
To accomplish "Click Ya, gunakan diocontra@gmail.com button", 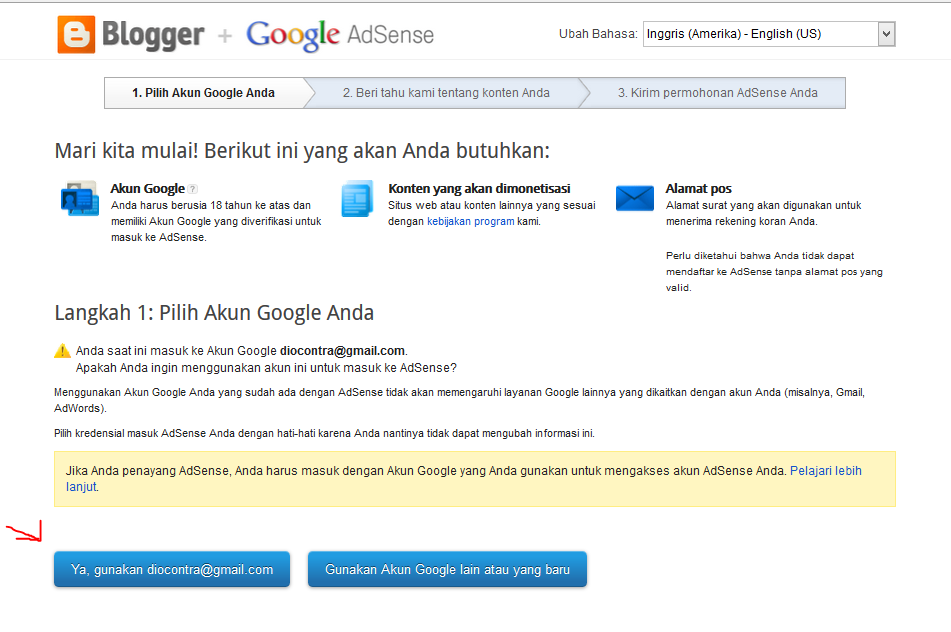I will click(172, 569).
